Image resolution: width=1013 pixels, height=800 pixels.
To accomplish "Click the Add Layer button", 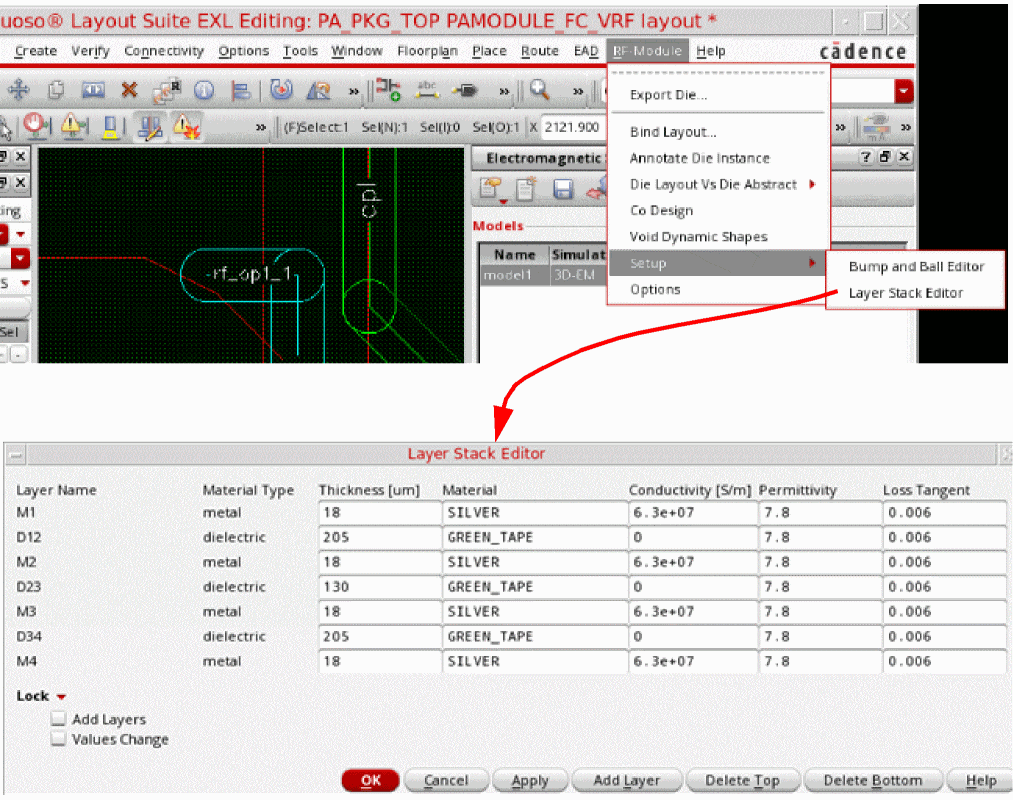I will (x=626, y=780).
